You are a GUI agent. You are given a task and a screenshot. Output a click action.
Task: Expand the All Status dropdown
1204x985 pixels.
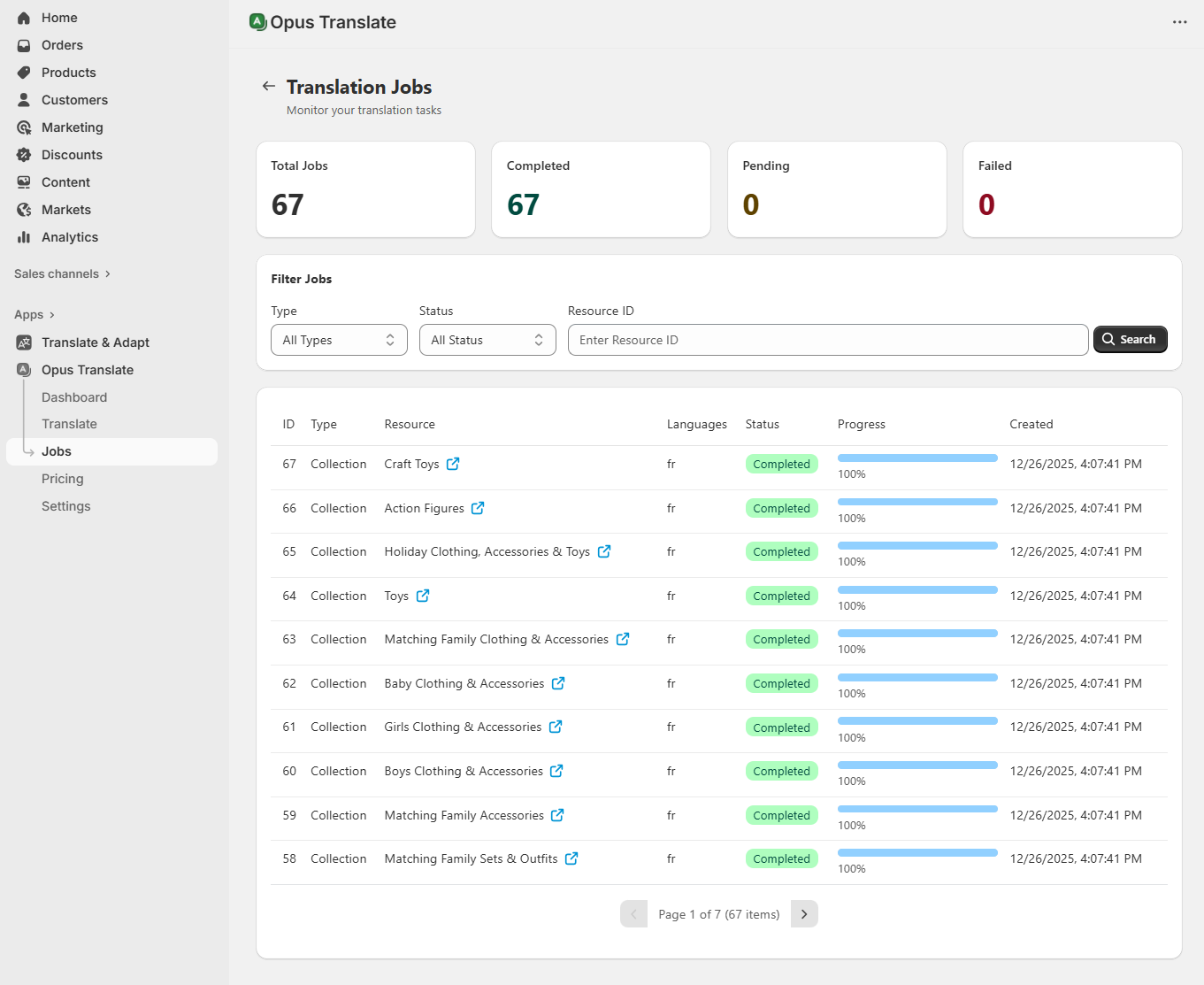(x=487, y=340)
